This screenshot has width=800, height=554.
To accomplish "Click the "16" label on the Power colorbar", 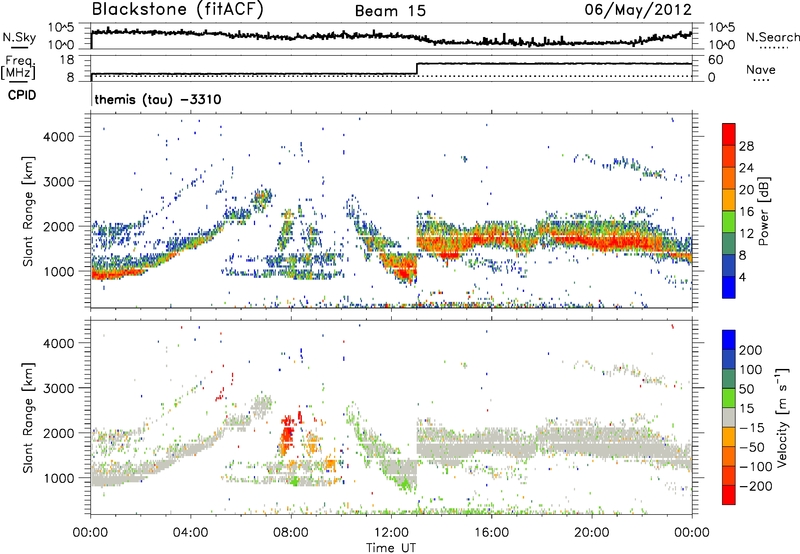I will click(x=746, y=212).
